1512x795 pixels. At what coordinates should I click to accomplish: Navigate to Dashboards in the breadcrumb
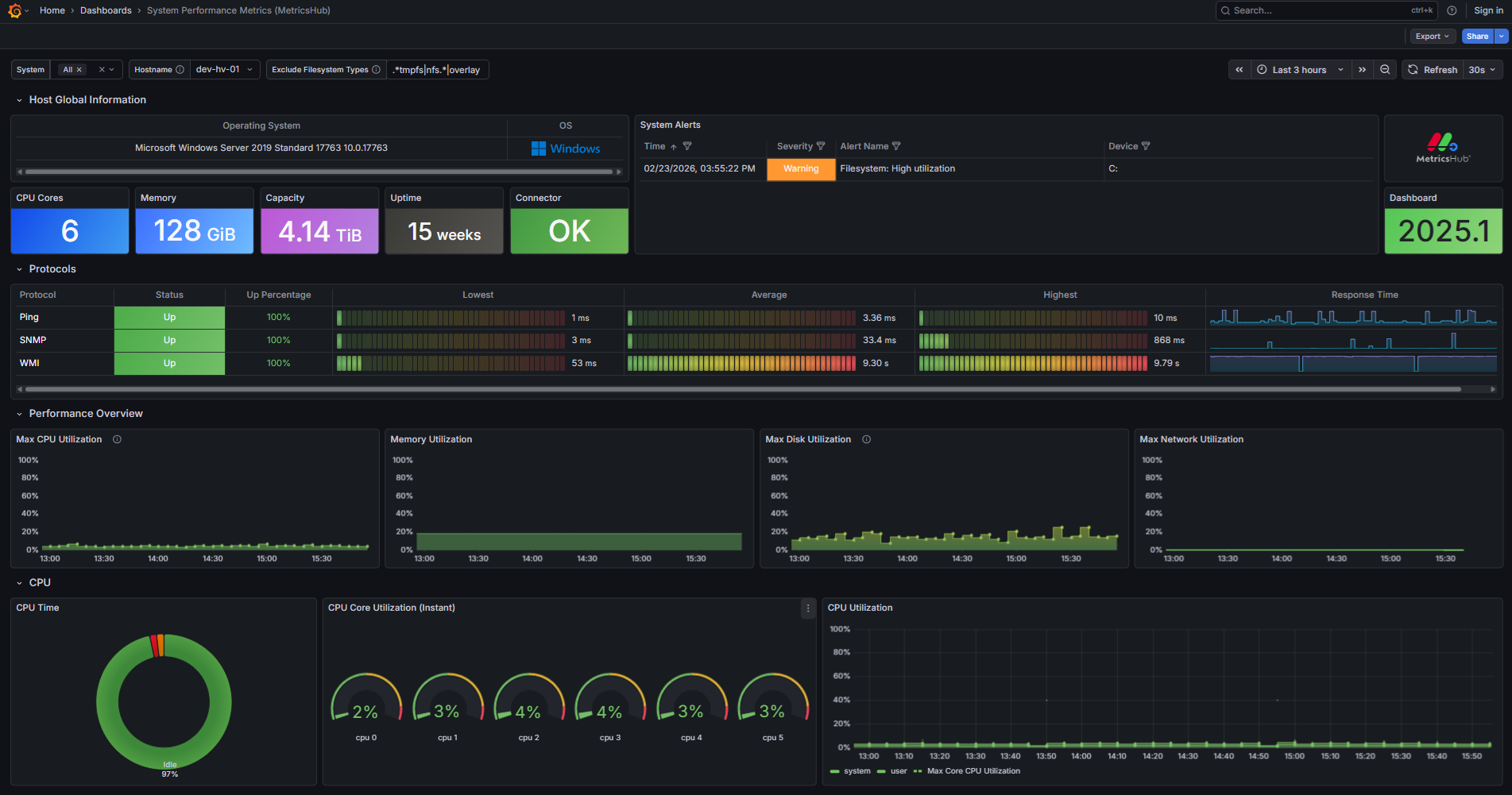pyautogui.click(x=106, y=10)
